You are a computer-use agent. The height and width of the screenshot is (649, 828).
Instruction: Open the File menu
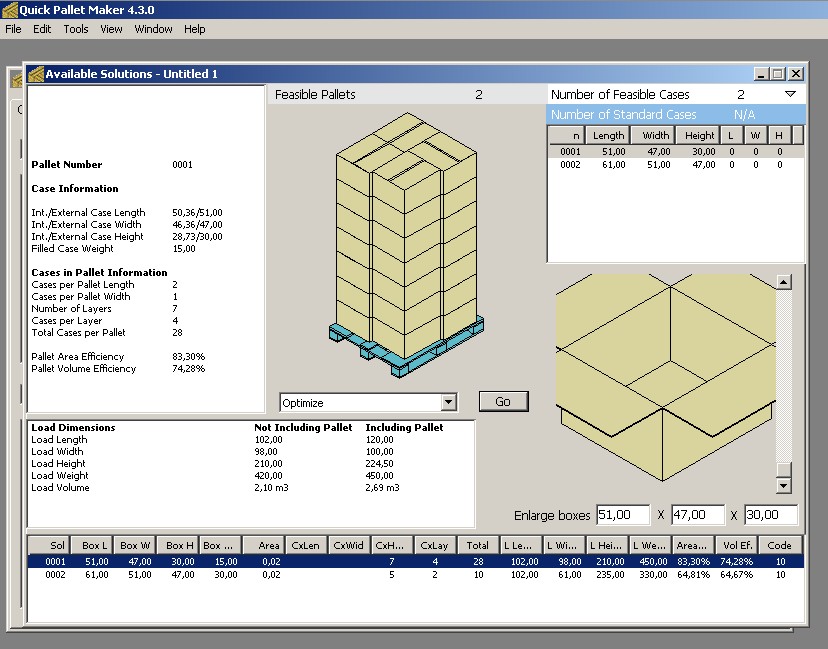(13, 29)
